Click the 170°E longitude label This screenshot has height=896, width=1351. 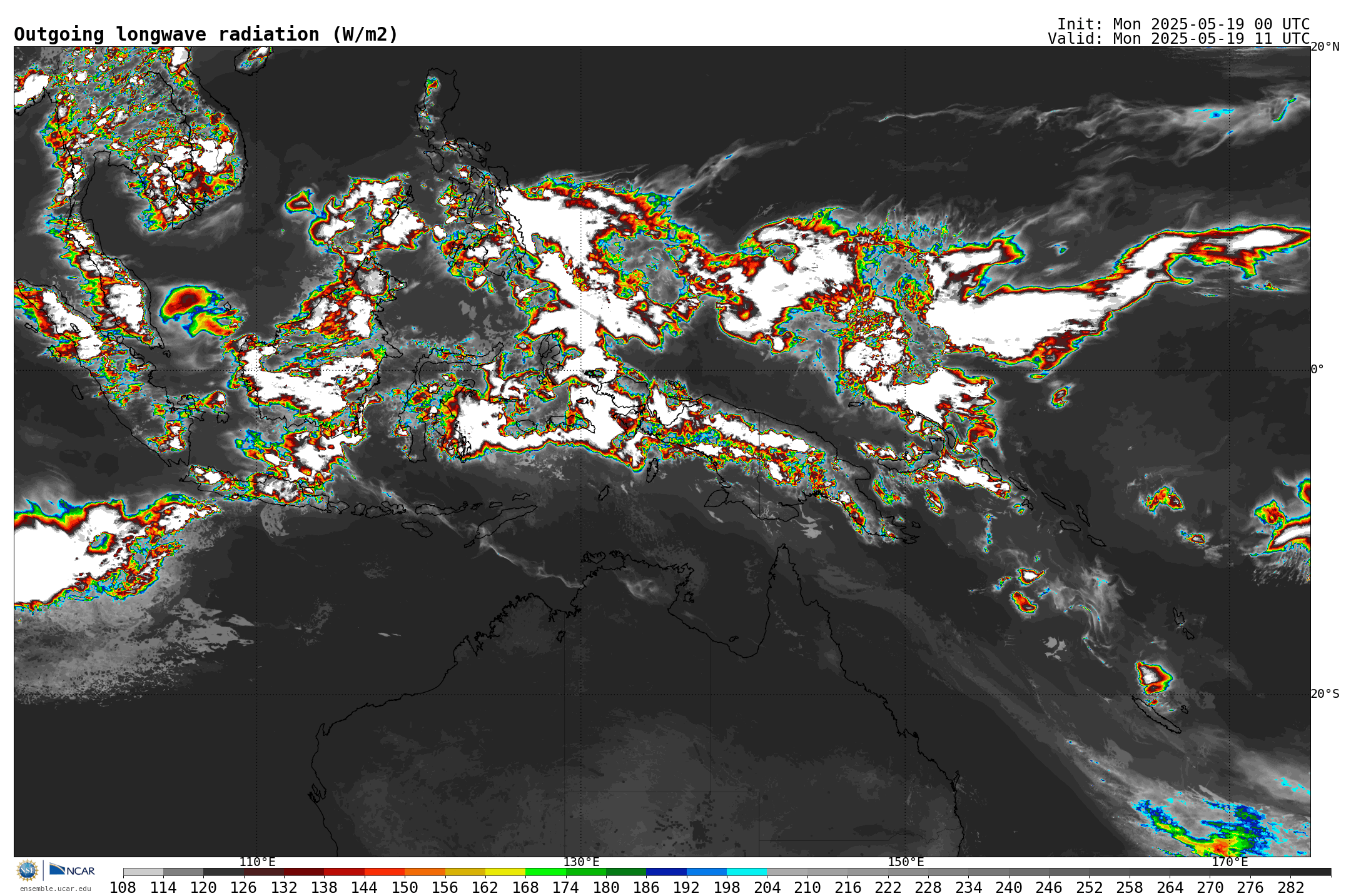tap(1230, 862)
